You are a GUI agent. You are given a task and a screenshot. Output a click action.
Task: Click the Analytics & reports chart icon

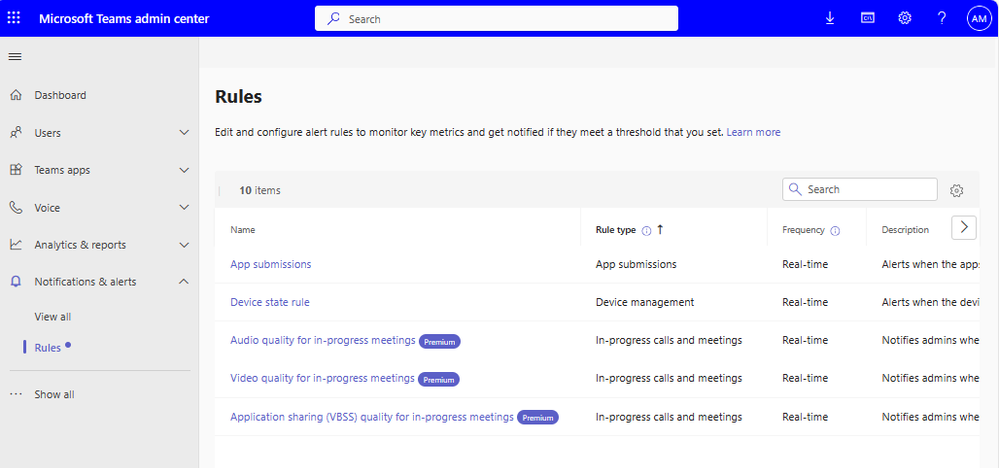tap(17, 245)
